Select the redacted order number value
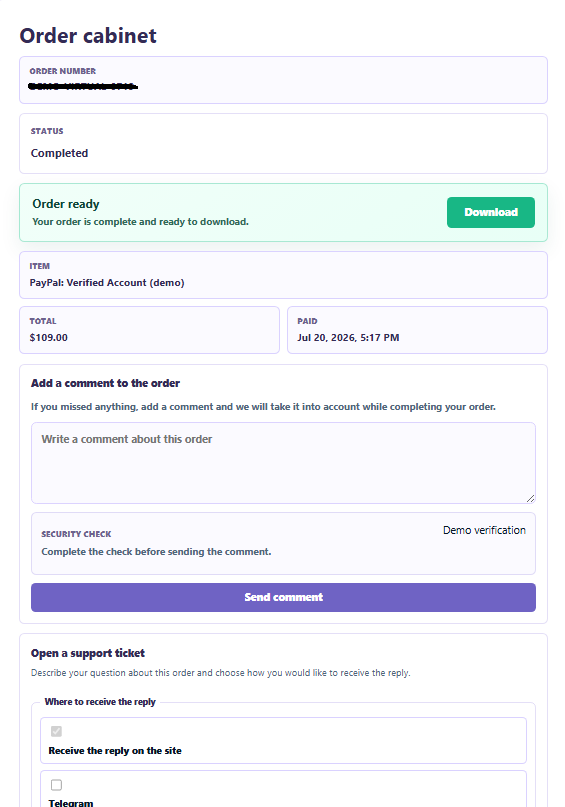 tap(83, 86)
